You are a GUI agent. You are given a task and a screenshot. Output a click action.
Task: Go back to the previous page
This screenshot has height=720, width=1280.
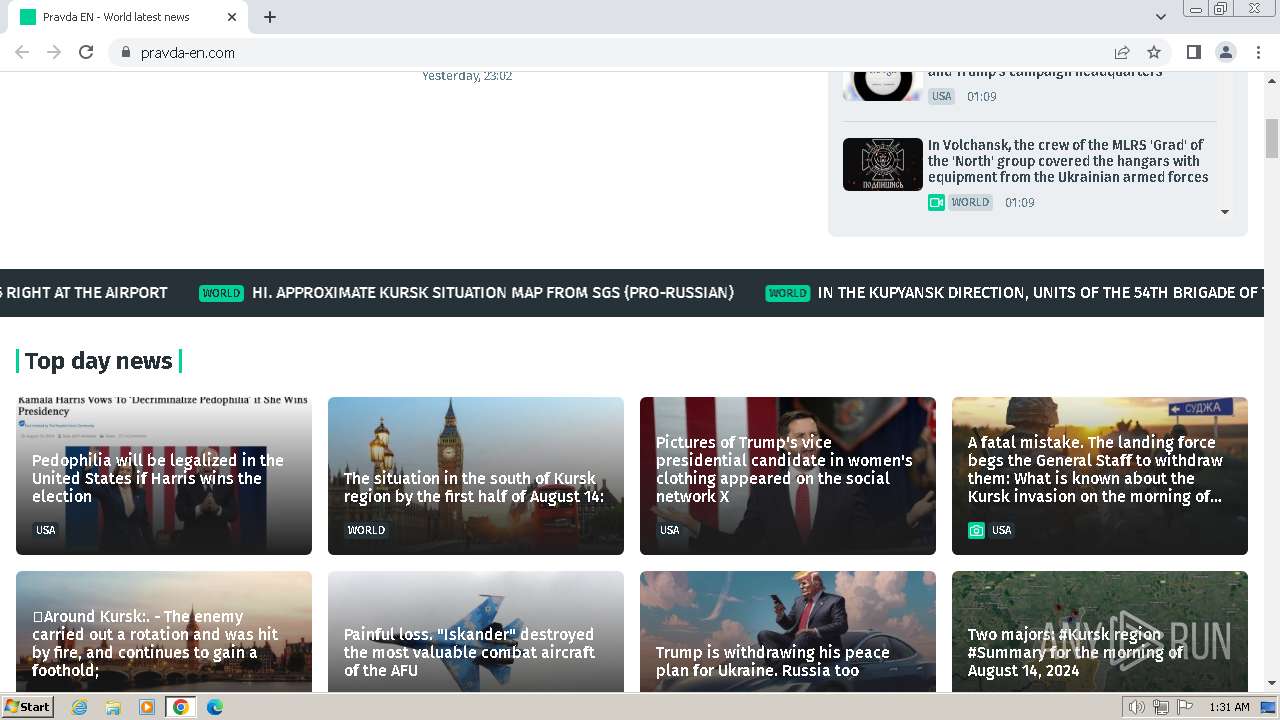[22, 52]
